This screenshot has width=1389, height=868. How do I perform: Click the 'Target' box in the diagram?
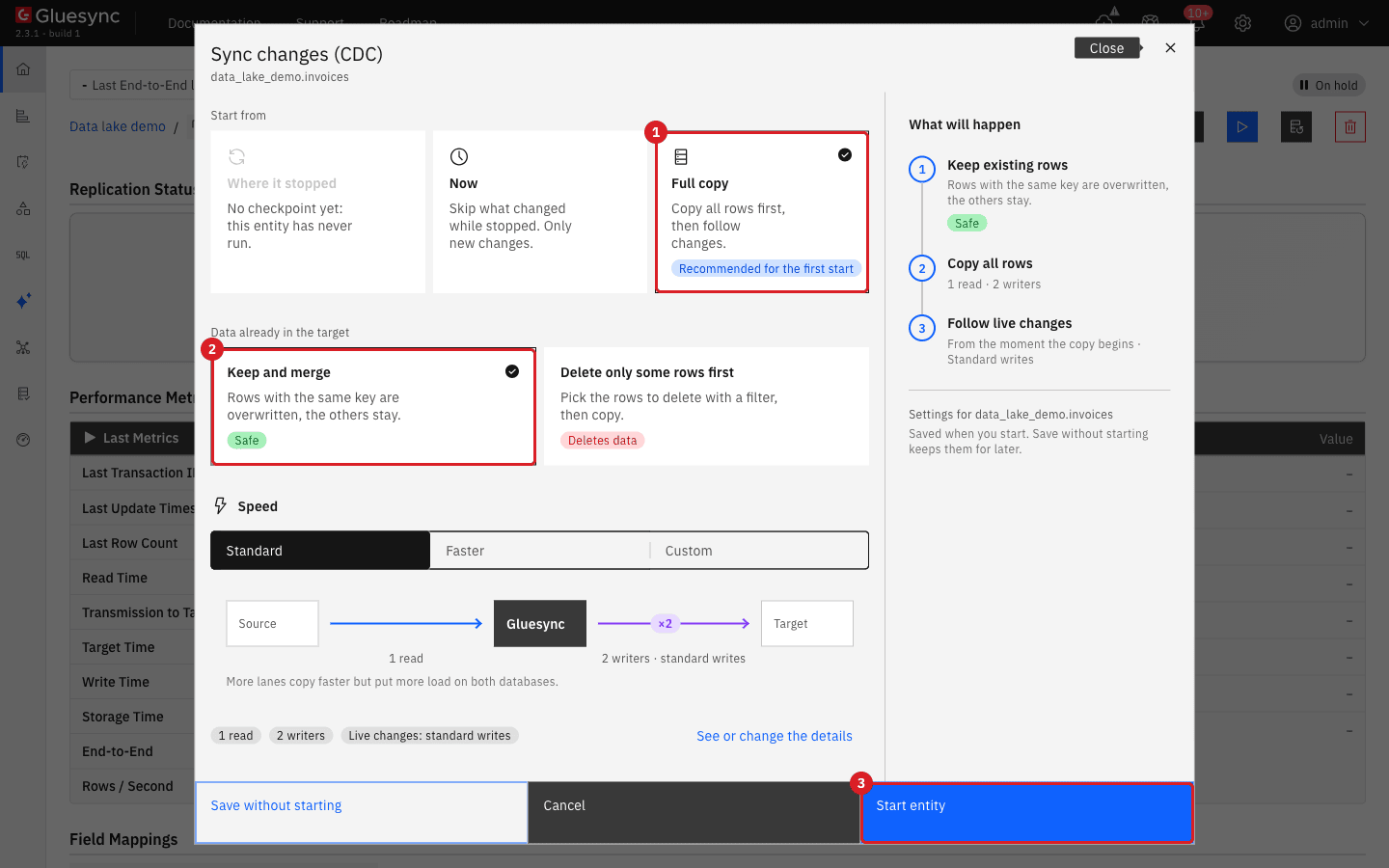click(807, 624)
